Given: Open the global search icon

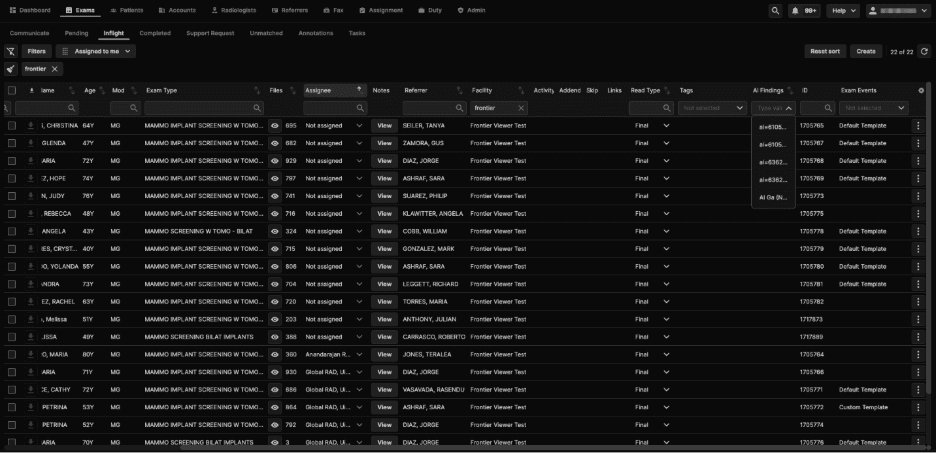Looking at the screenshot, I should 775,11.
